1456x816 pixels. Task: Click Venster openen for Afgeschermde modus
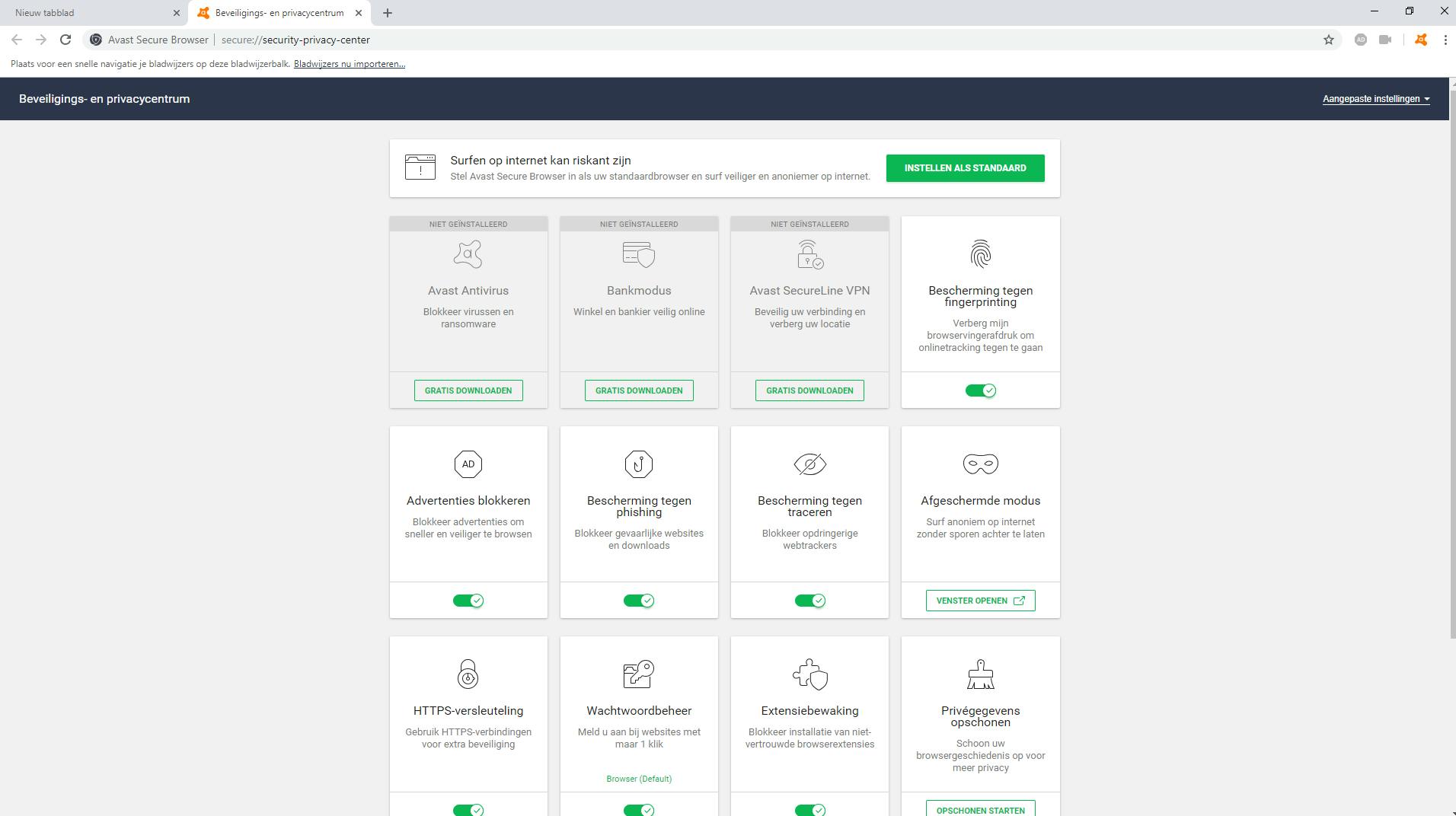[x=980, y=601]
